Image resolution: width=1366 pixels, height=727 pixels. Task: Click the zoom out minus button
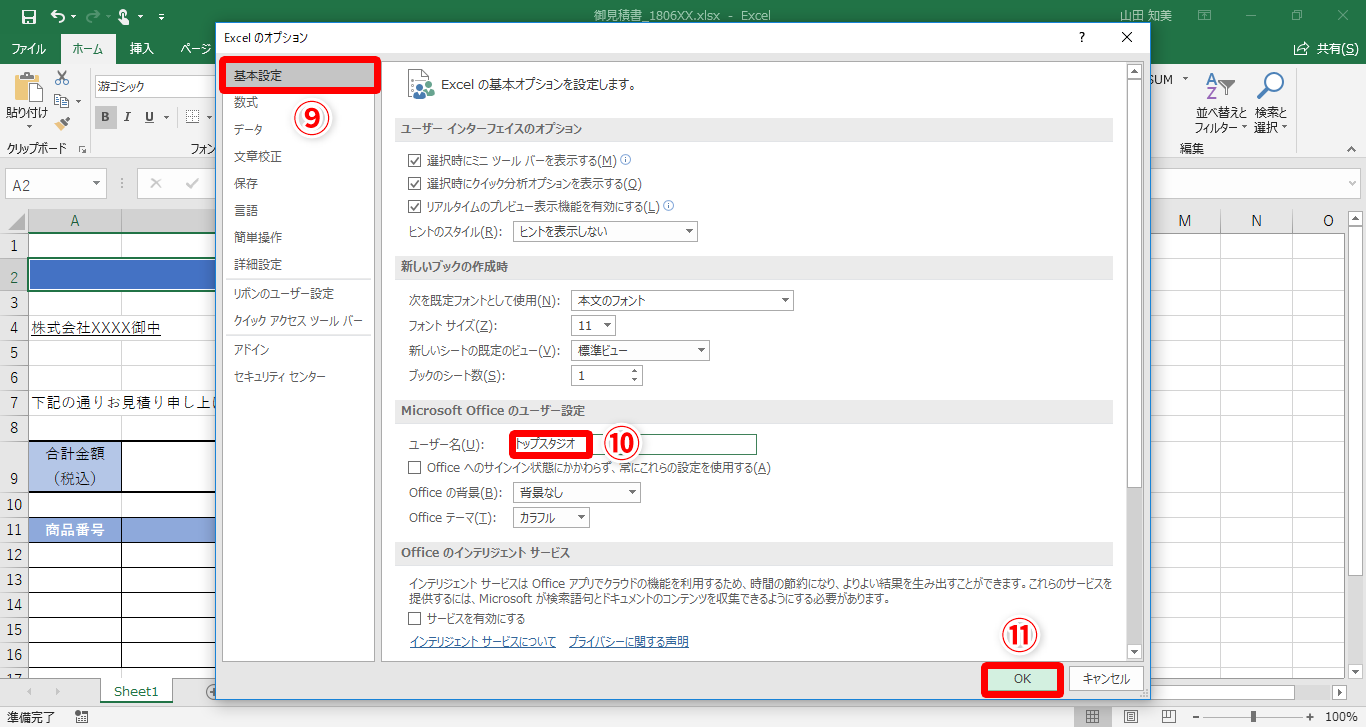1196,716
